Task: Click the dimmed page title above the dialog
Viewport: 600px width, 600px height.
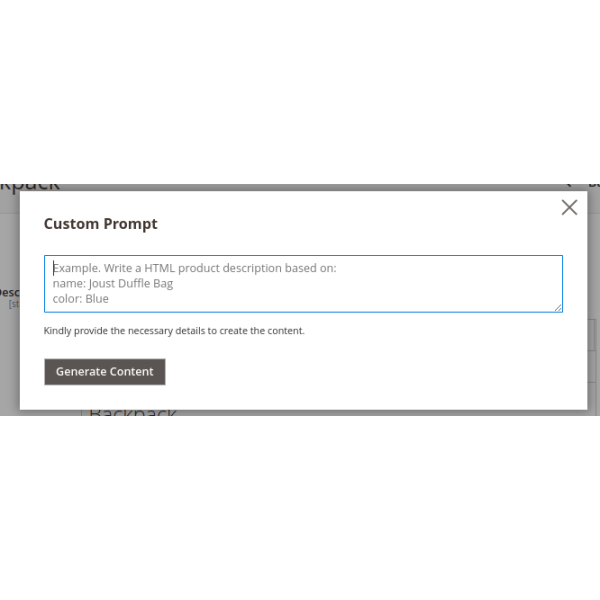Action: (x=30, y=186)
